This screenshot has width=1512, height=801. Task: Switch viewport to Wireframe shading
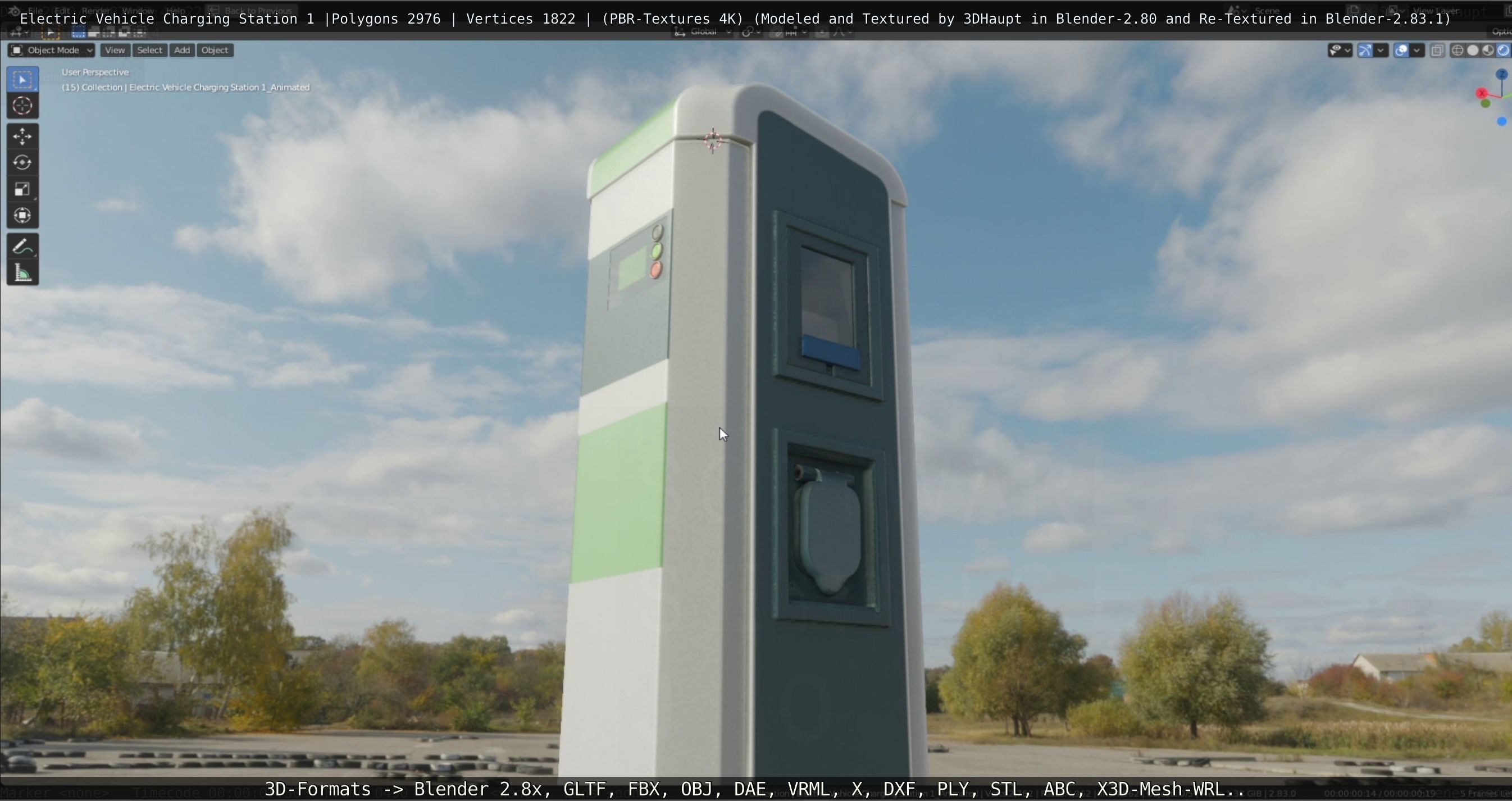click(1458, 51)
